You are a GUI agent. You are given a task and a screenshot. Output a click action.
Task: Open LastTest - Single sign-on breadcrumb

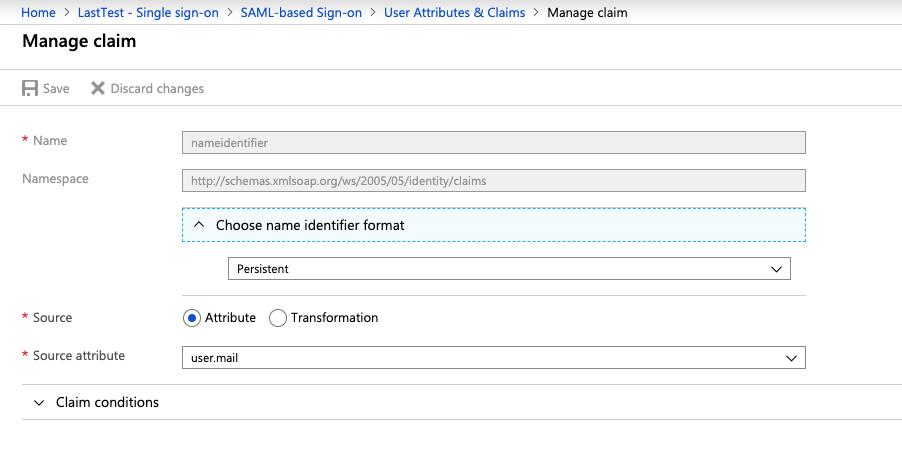point(148,12)
